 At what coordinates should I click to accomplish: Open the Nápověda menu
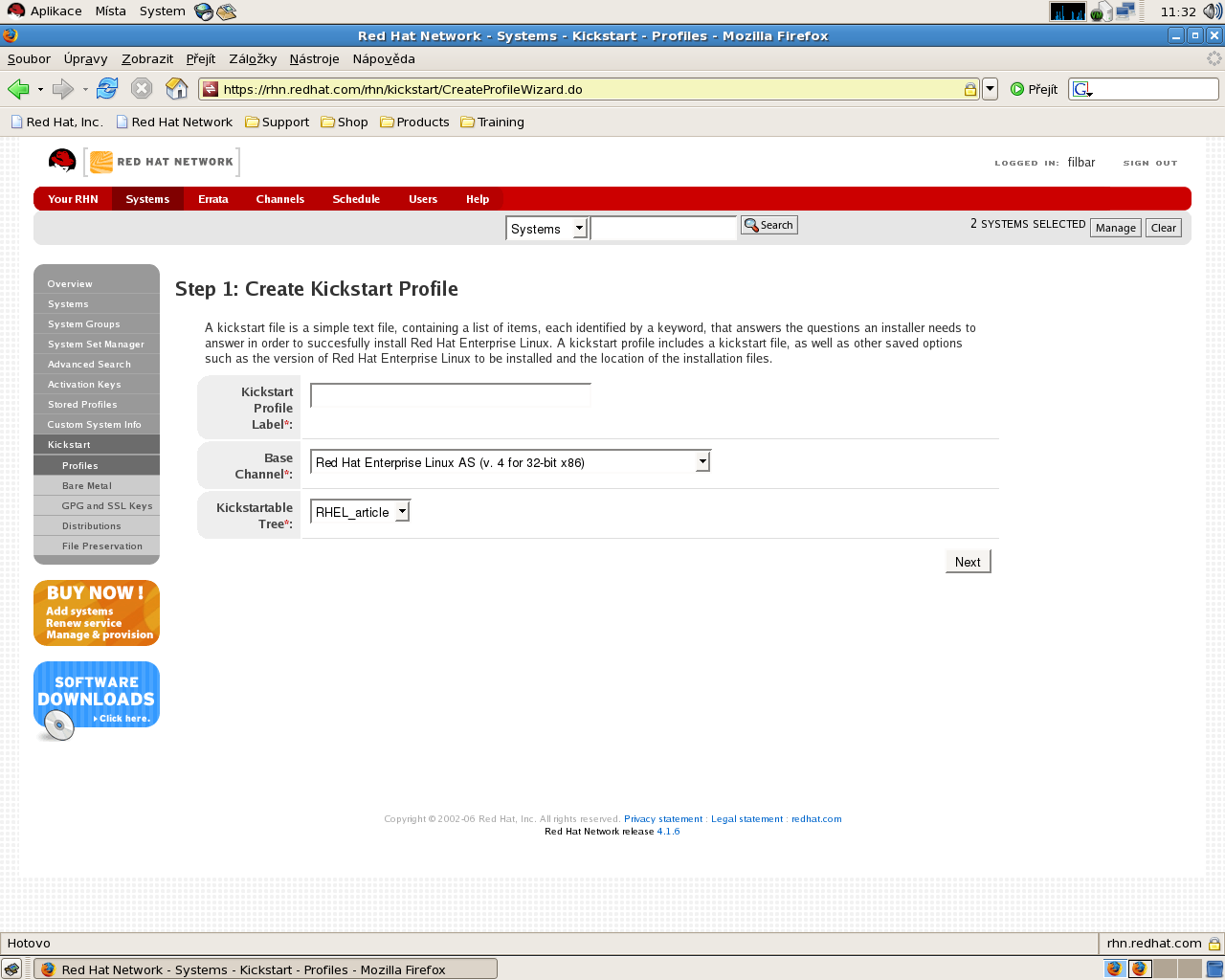[384, 58]
